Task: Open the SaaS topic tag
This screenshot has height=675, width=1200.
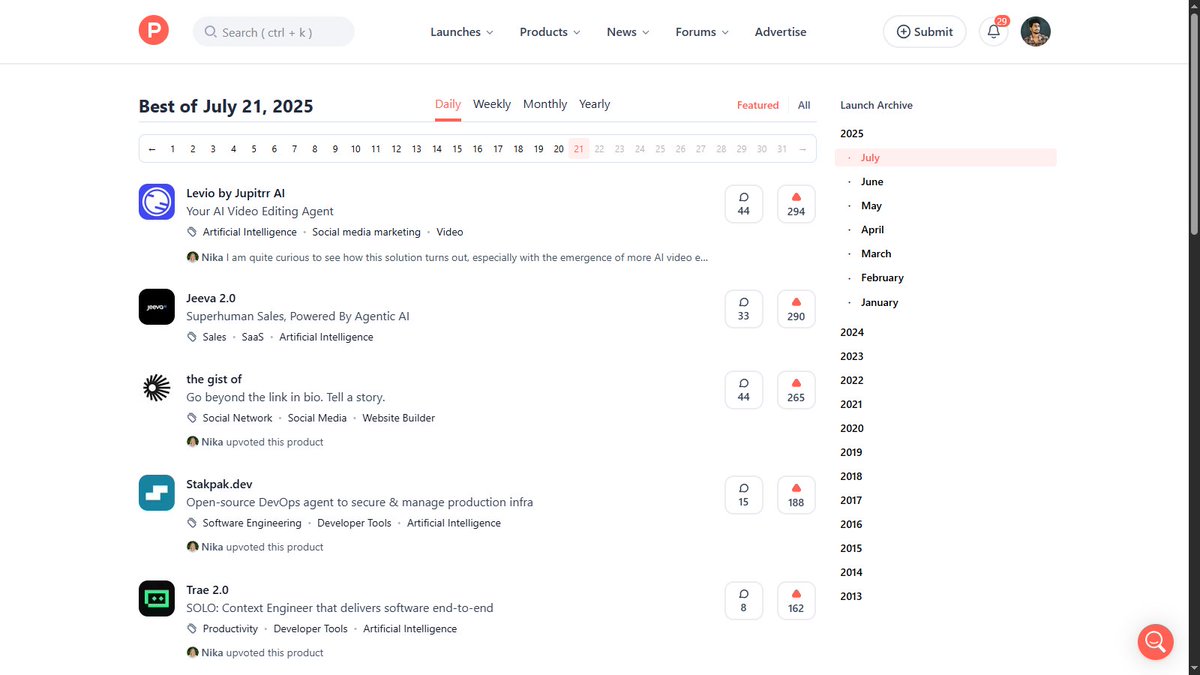Action: coord(253,337)
